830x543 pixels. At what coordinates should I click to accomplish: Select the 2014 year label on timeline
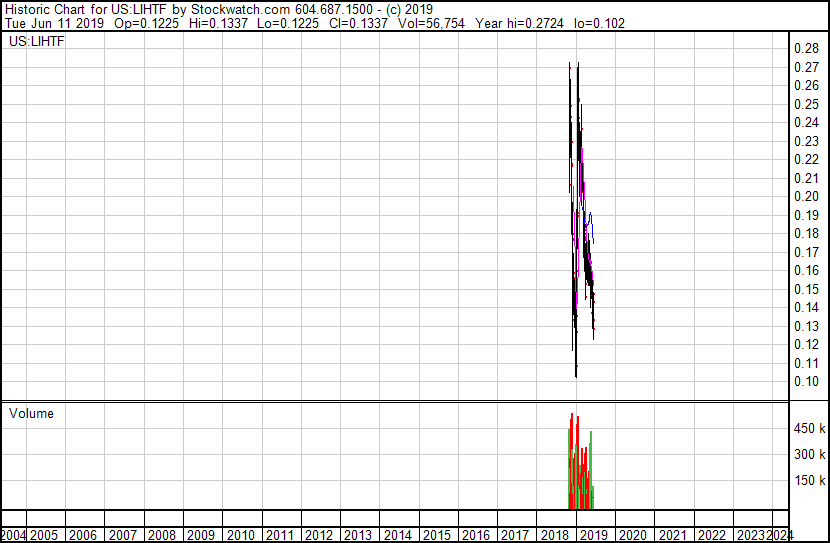(398, 535)
